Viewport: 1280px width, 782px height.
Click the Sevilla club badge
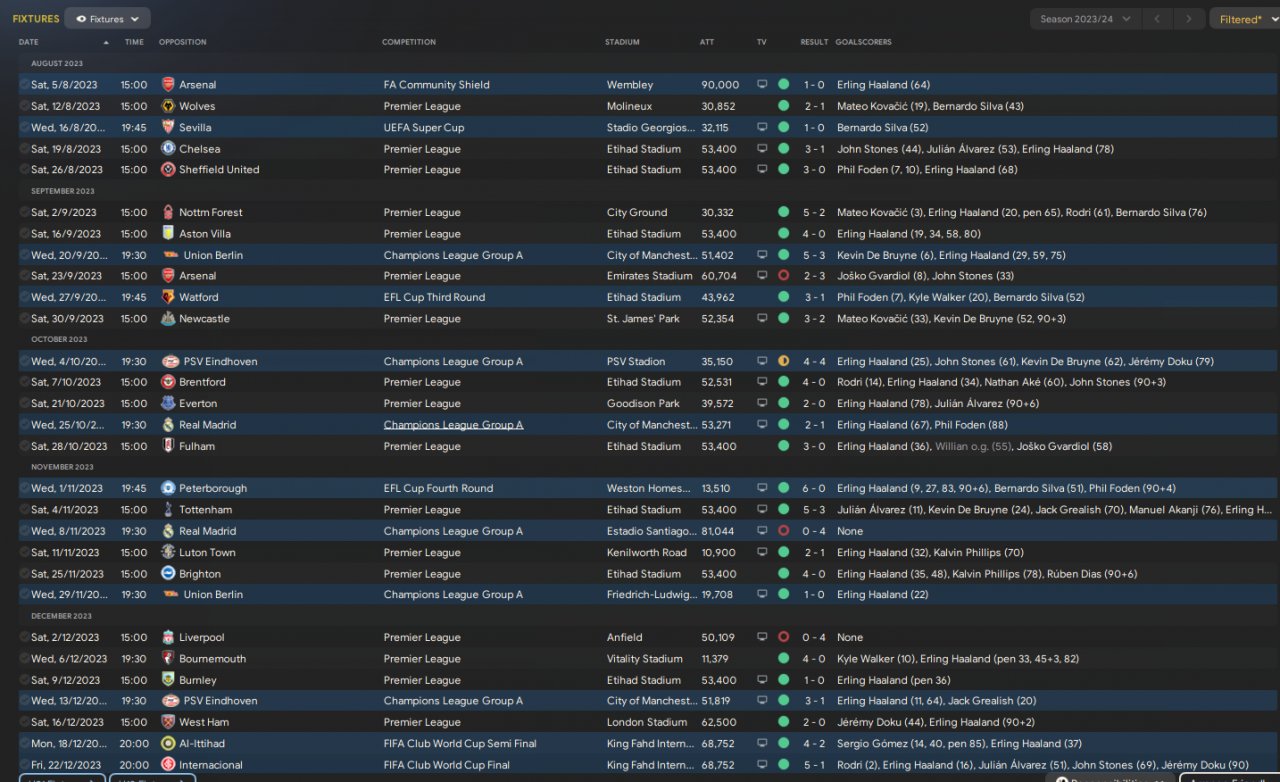point(168,127)
